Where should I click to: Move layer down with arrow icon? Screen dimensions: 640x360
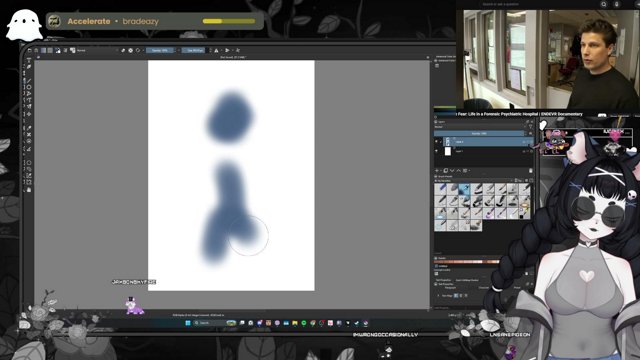coord(452,171)
